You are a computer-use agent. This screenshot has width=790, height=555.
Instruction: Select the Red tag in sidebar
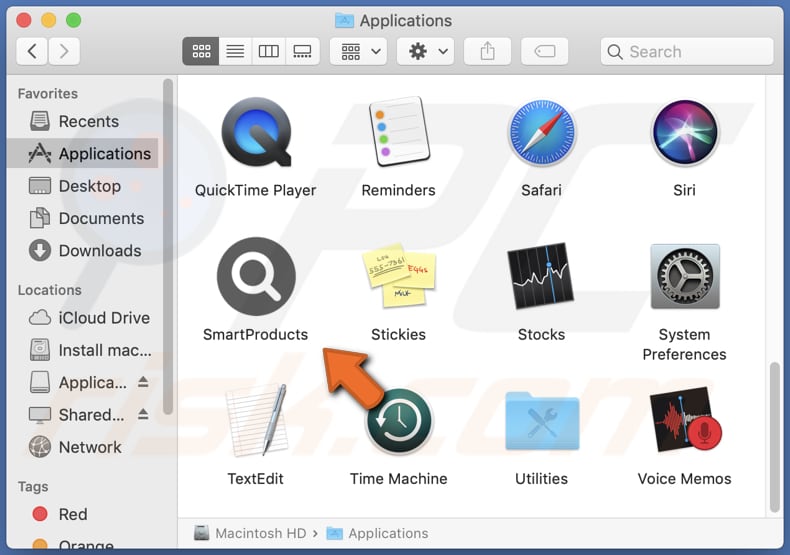tap(83, 514)
